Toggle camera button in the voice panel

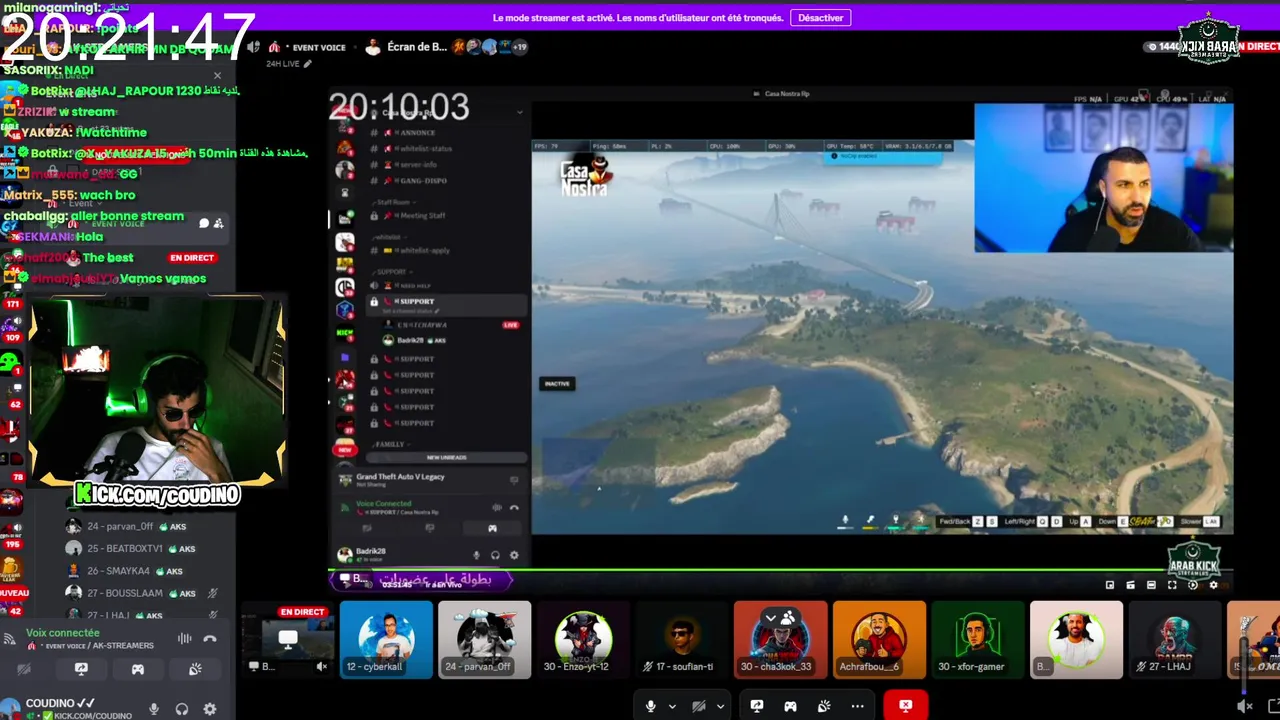(x=24, y=669)
